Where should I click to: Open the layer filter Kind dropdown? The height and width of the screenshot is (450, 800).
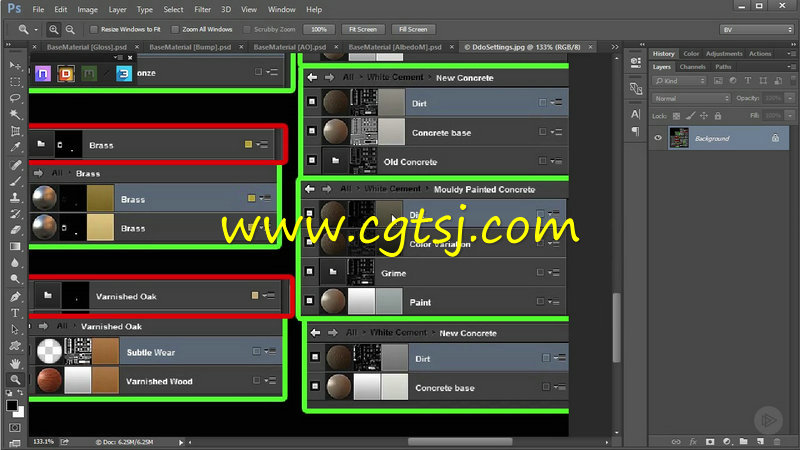679,81
